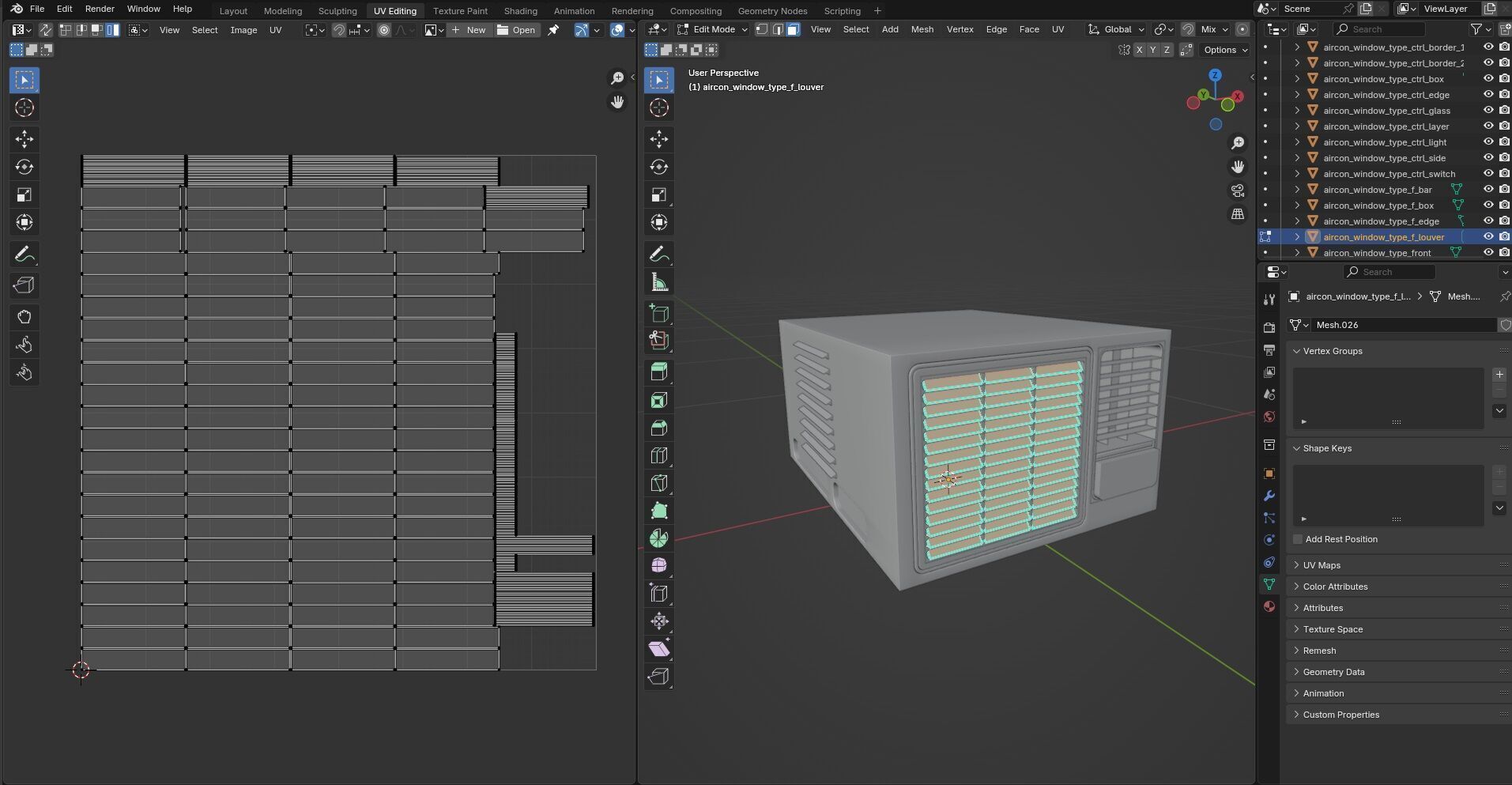Select the Rip Region tool in UV editor
The width and height of the screenshot is (1512, 785).
(25, 285)
